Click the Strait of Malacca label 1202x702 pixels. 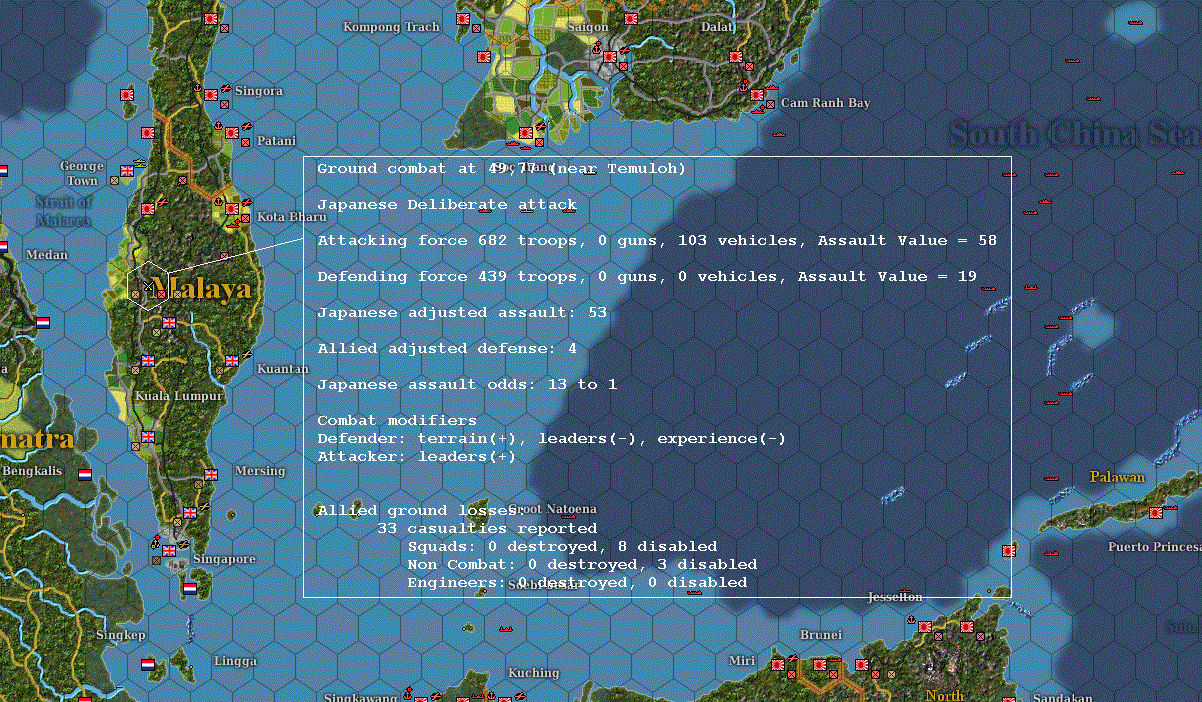tap(64, 211)
